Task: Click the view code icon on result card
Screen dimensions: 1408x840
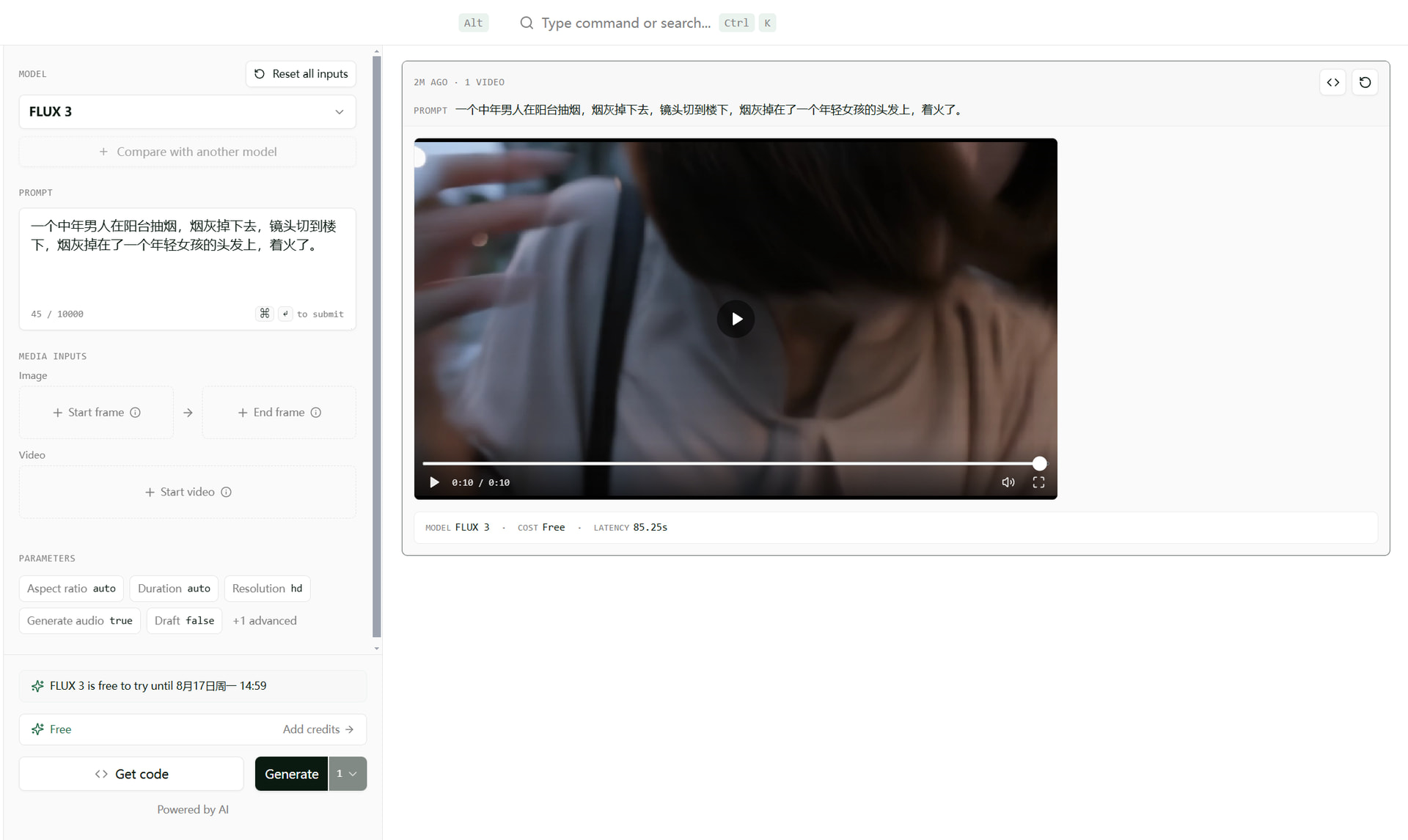Action: pos(1332,82)
